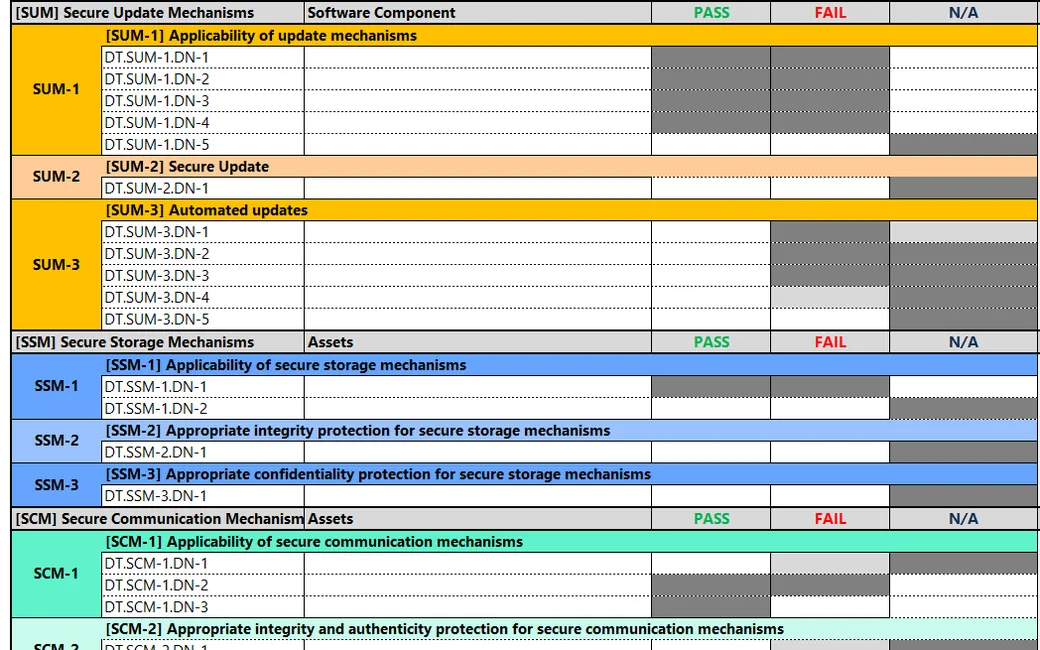Viewport: 1040px width, 650px height.
Task: Click cell DT.SUM-3.DN-4
Action: click(x=203, y=297)
